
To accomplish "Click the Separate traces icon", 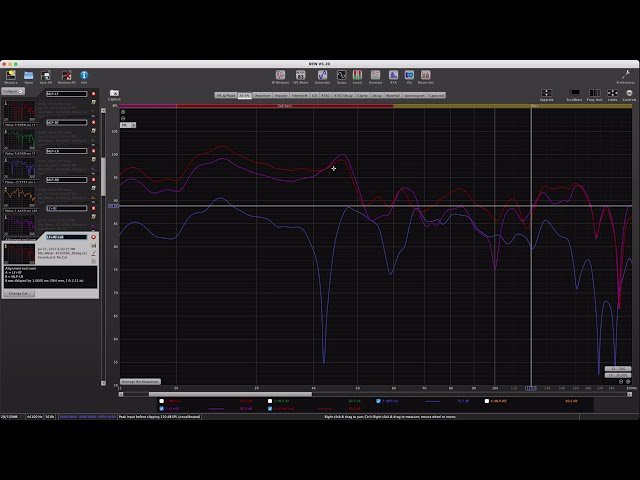I will [x=546, y=93].
